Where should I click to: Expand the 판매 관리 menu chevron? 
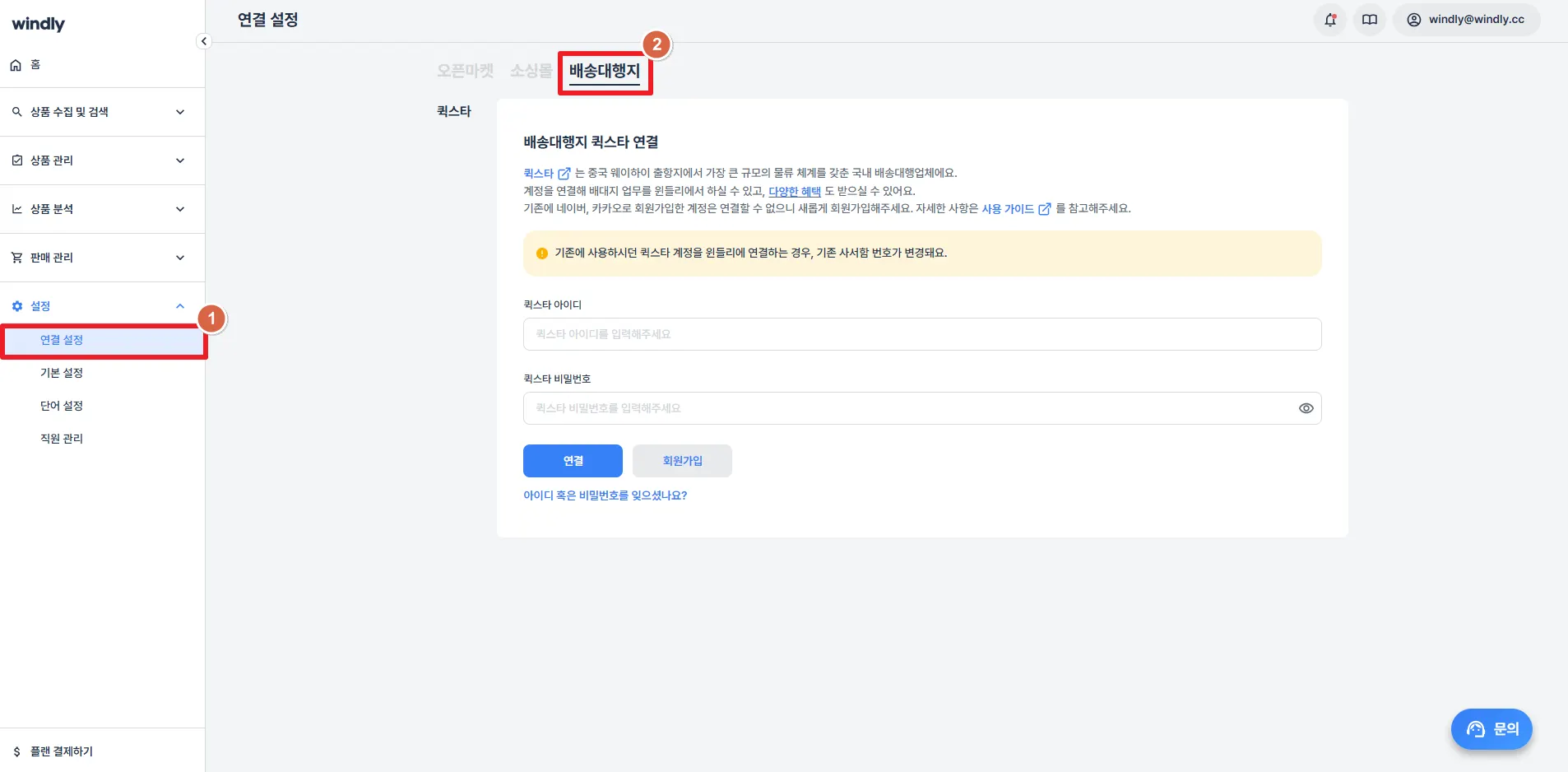click(180, 258)
